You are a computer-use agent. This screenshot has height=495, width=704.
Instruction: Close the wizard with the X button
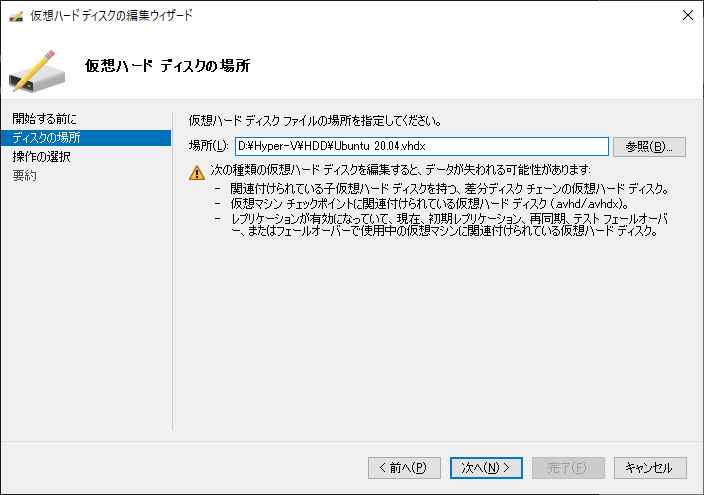pos(687,15)
